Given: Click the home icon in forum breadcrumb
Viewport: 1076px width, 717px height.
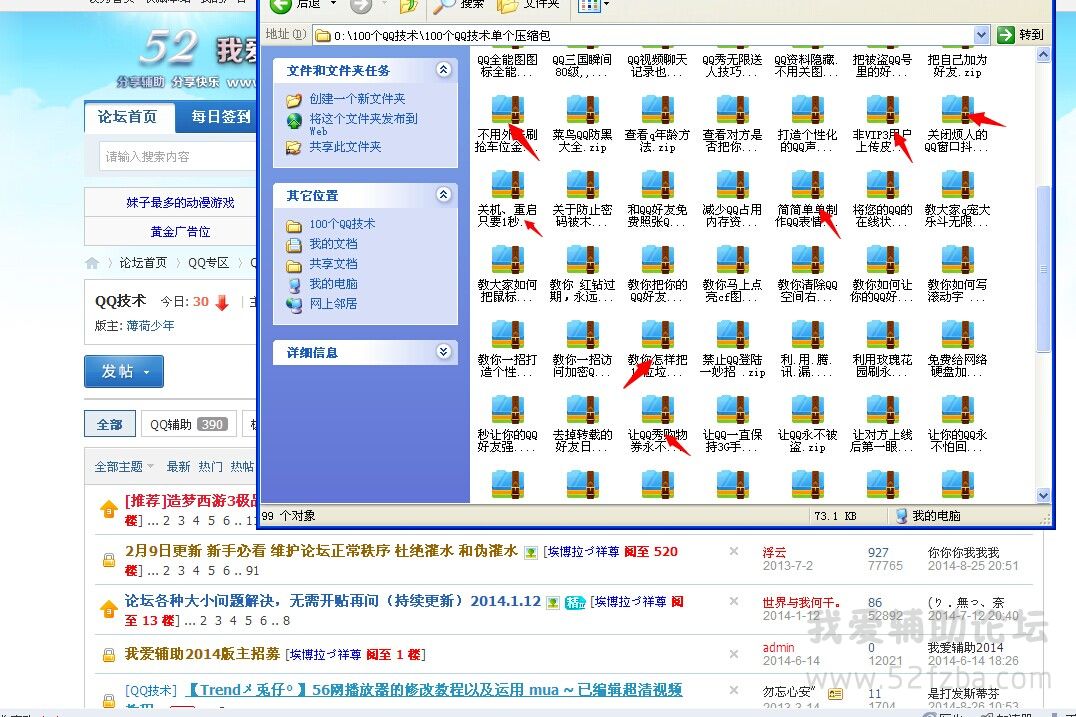Looking at the screenshot, I should (x=92, y=263).
